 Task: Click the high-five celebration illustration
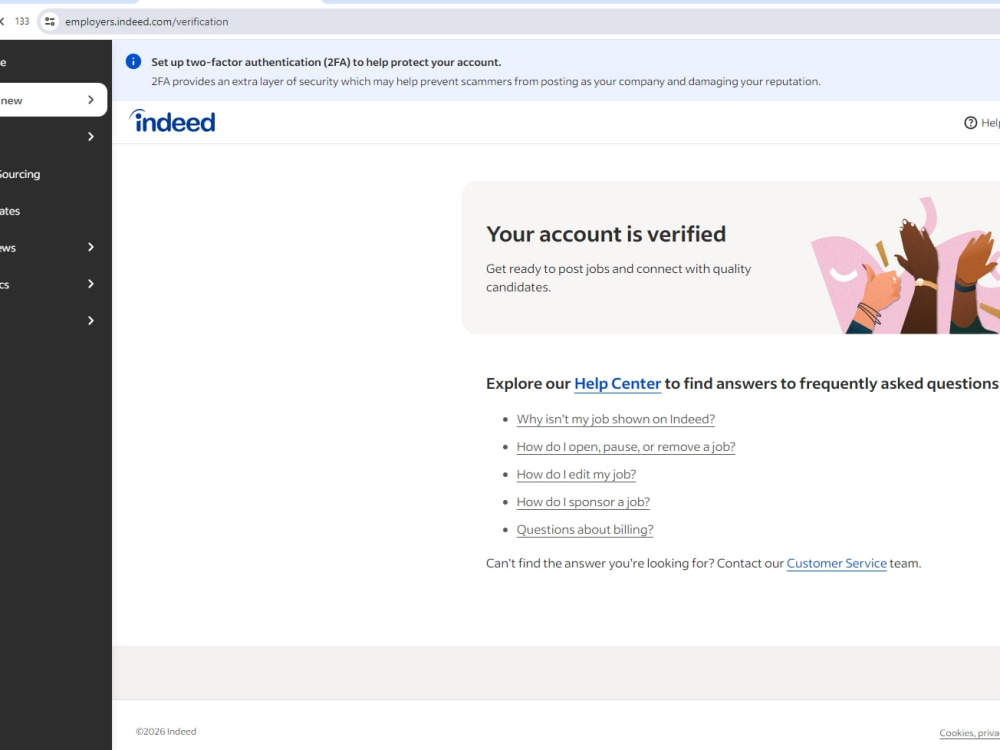904,265
